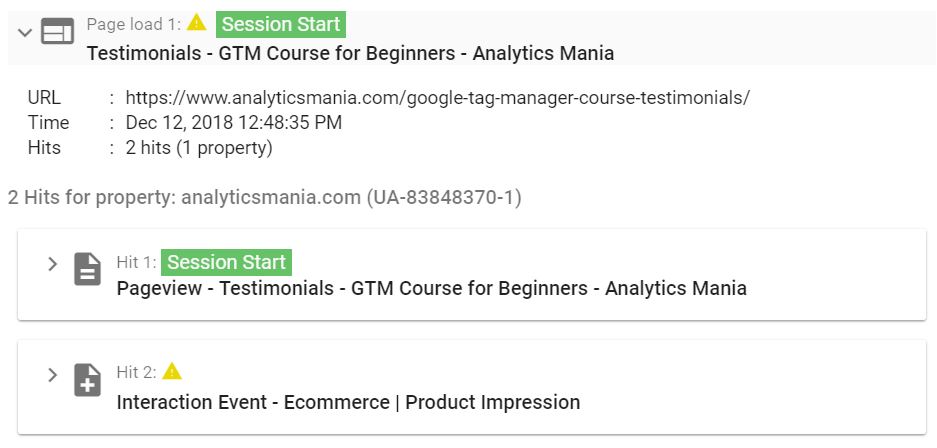Click the warning triangle next to Page load 1
Viewport: 937px width, 448px height.
[197, 23]
